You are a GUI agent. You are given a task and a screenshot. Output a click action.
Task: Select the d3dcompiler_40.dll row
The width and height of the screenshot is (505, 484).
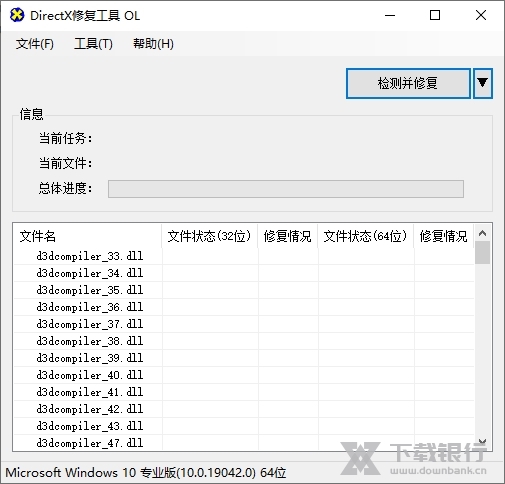(x=244, y=375)
